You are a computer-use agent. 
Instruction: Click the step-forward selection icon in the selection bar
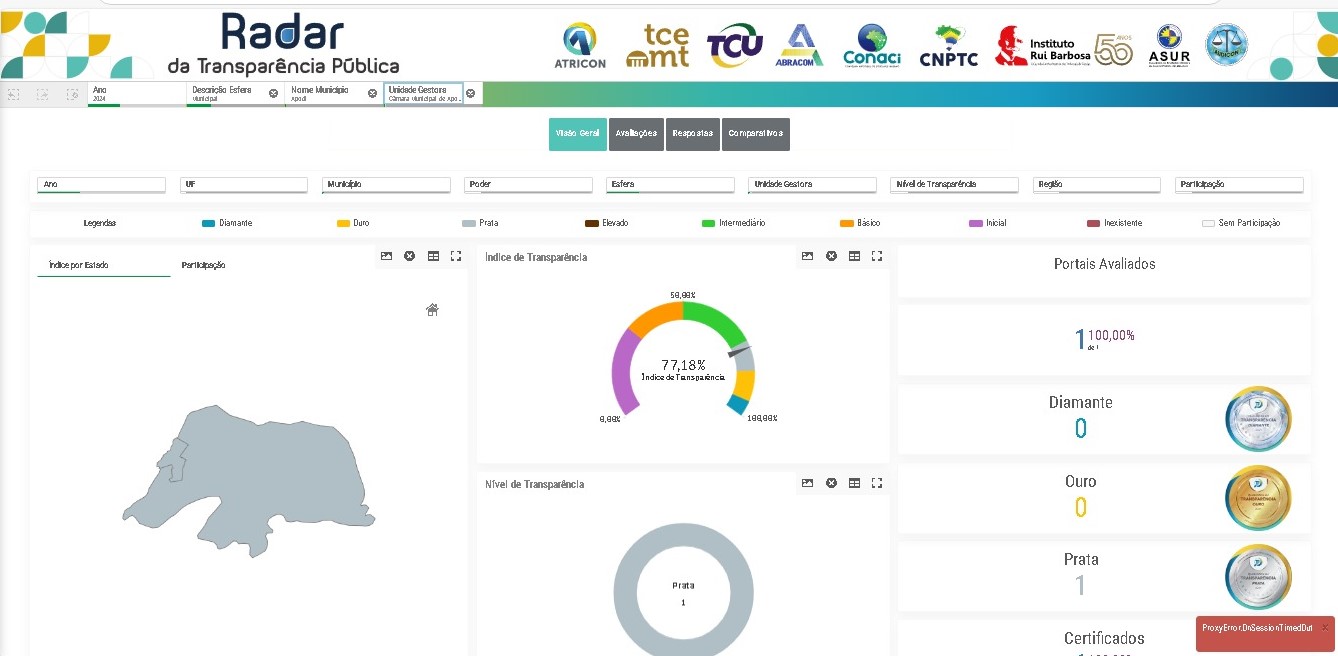pos(43,94)
